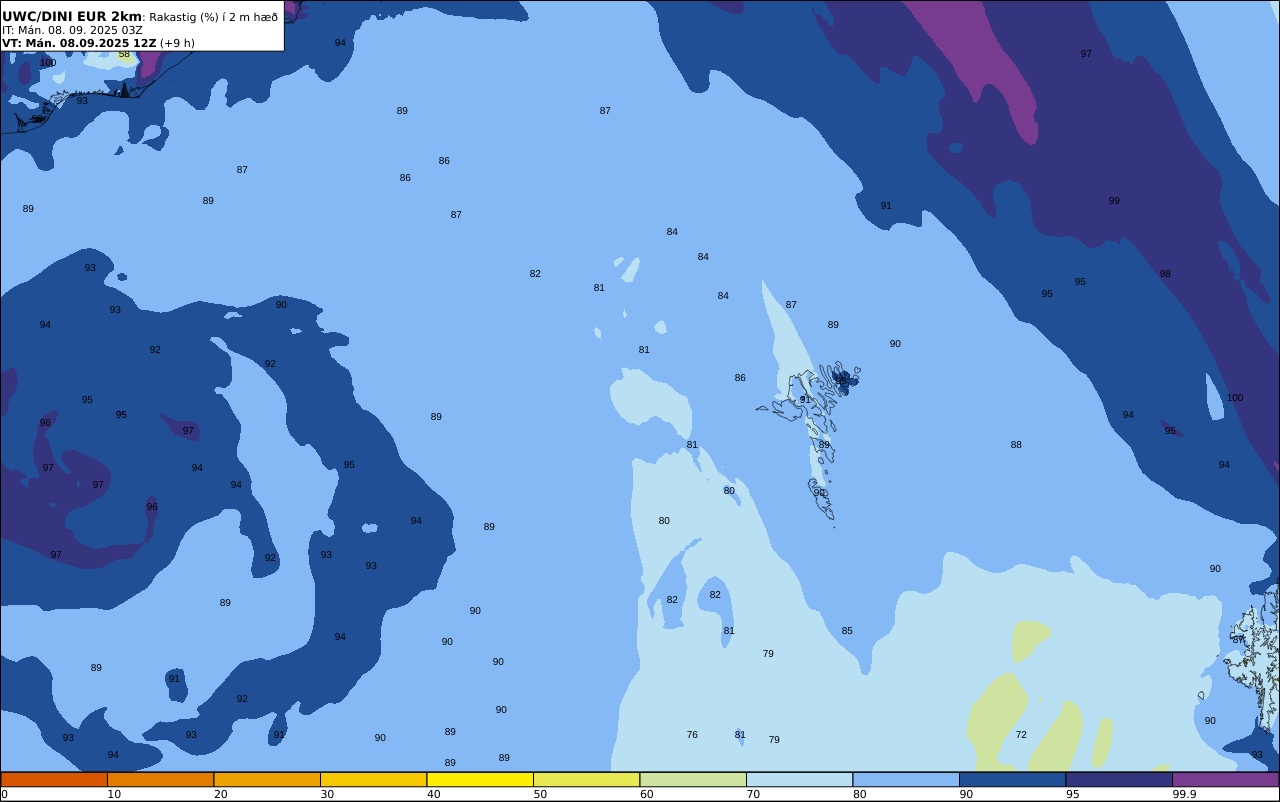
Task: Select the orange 10–20 legend swatch
Action: click(160, 779)
